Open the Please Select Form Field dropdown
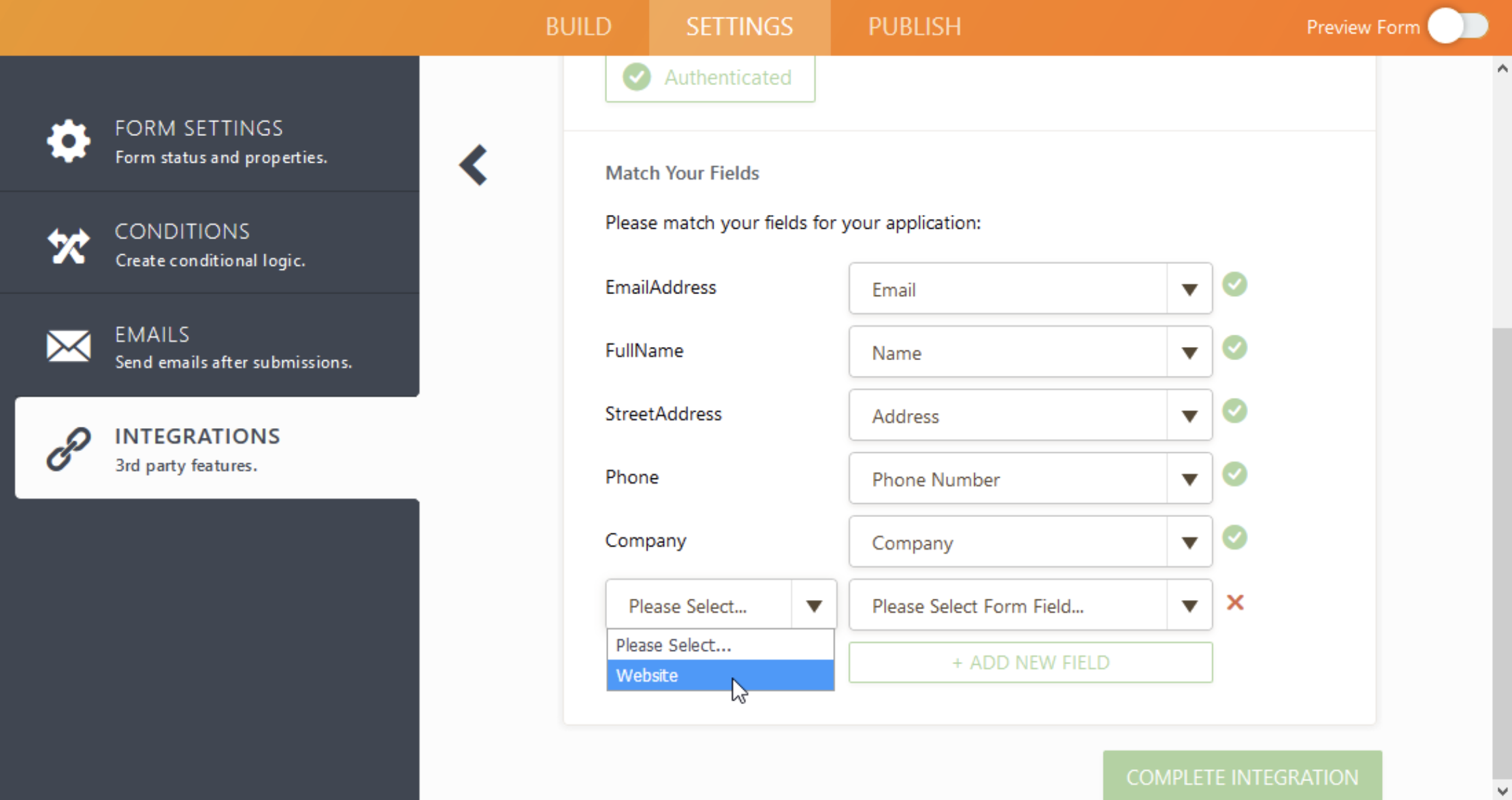This screenshot has width=1512, height=800. [x=1189, y=607]
